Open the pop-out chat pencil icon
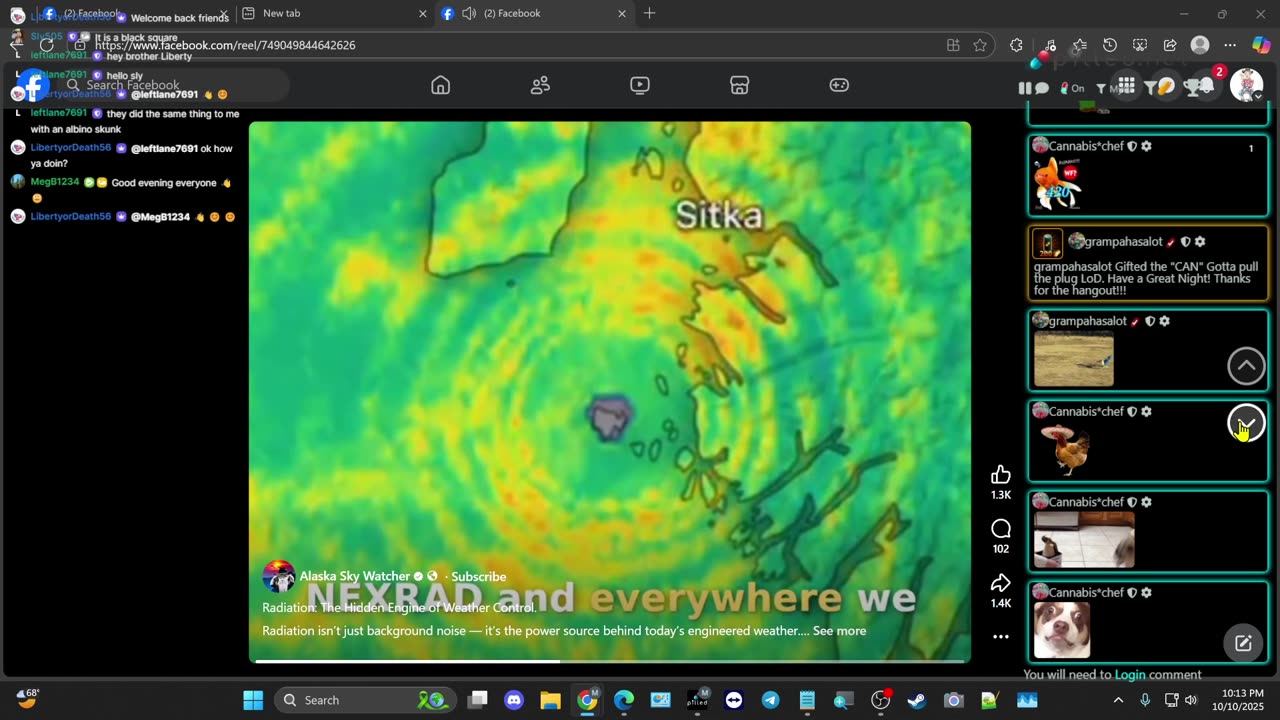The height and width of the screenshot is (720, 1280). [x=1243, y=643]
